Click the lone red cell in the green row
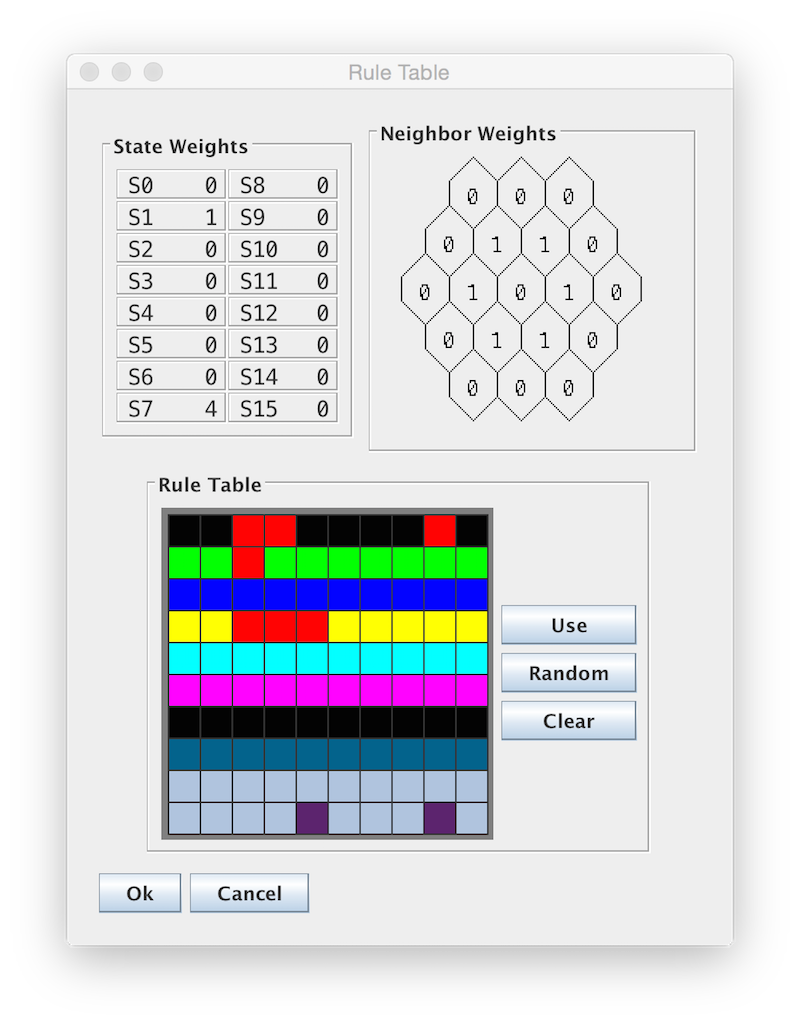This screenshot has height=1025, width=800. click(248, 562)
